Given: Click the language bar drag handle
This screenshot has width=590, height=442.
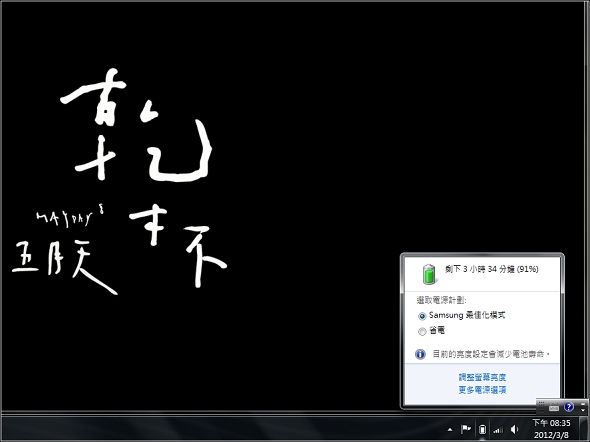Looking at the screenshot, I should 541,407.
